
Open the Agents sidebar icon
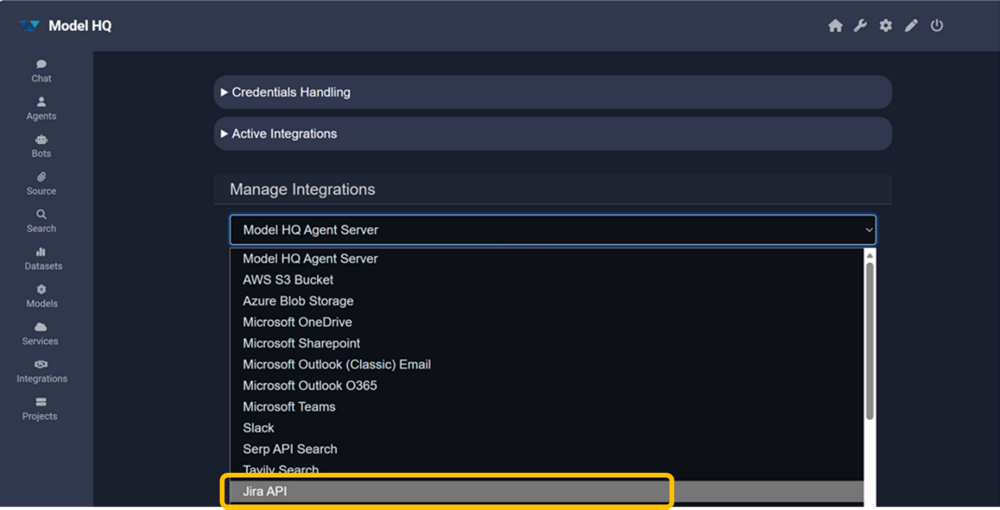pyautogui.click(x=41, y=101)
